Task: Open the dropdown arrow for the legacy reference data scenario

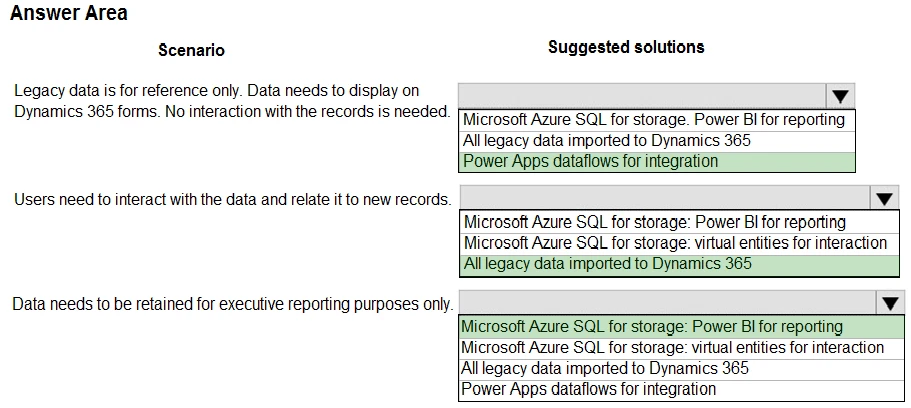Action: (840, 96)
